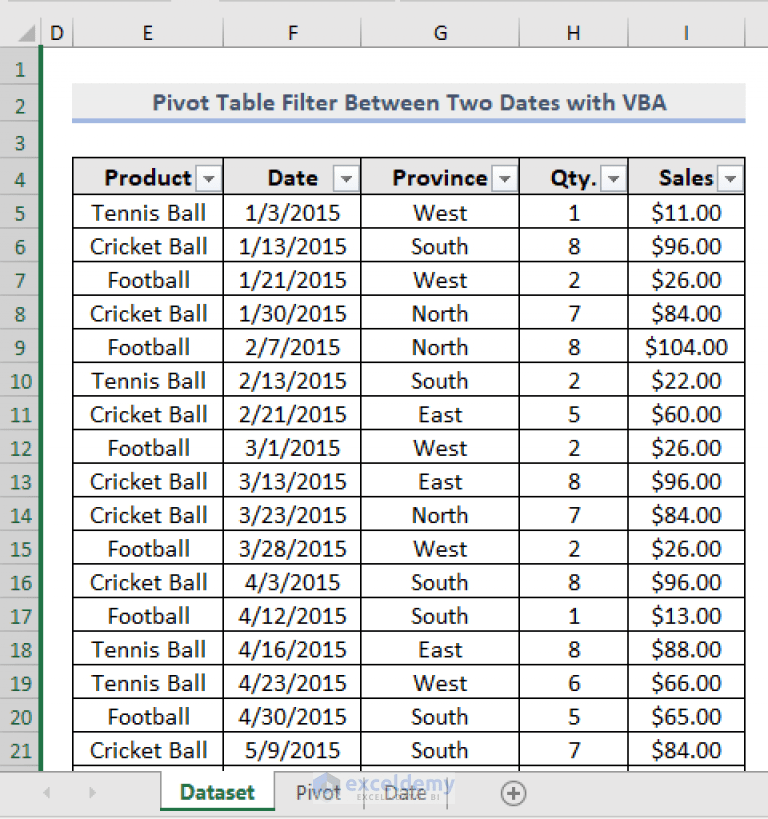Click the new sheet plus icon

click(513, 793)
